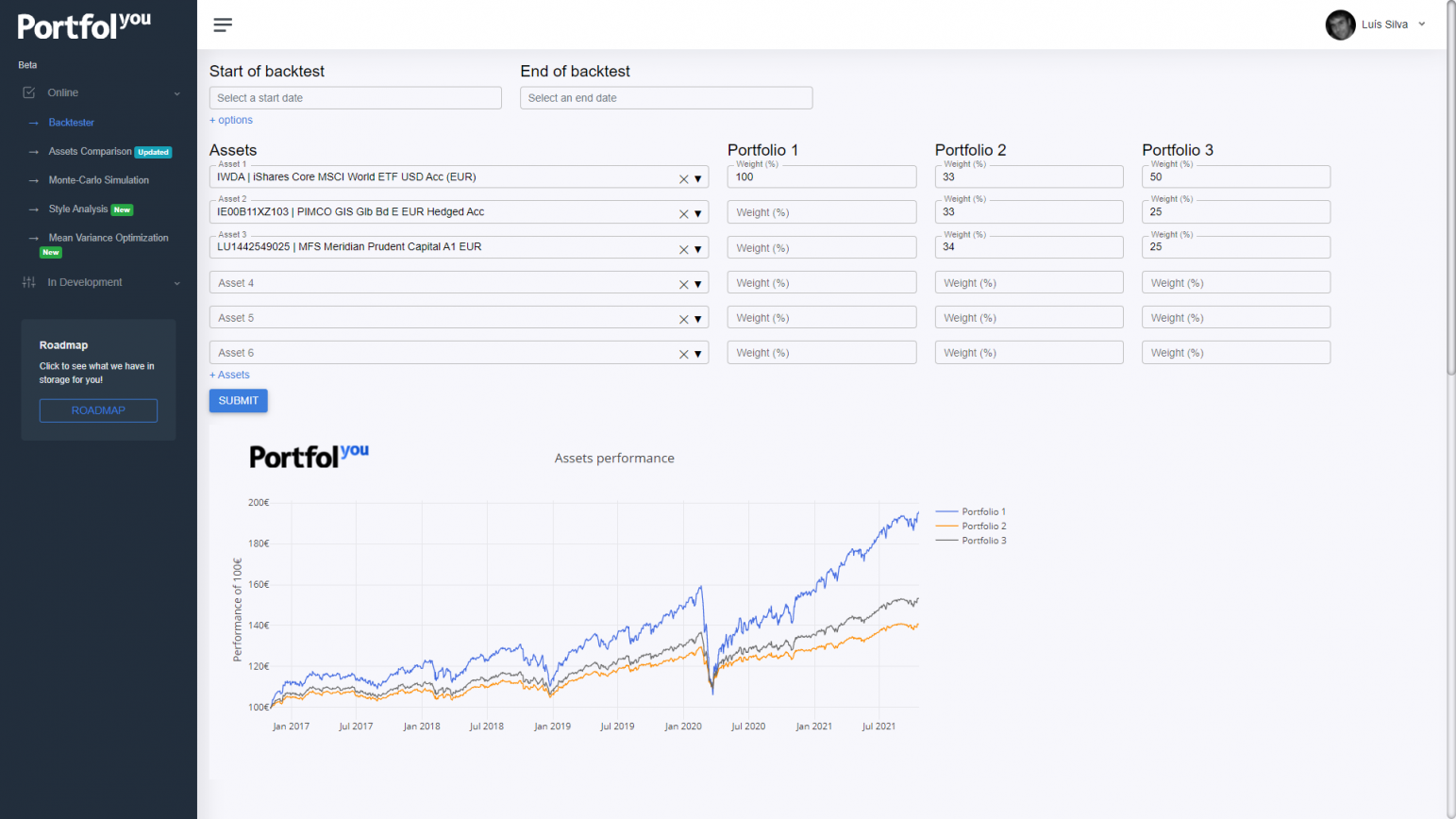Click Portfolio 3 weight field showing 50
Image resolution: width=1456 pixels, height=819 pixels.
click(1236, 176)
